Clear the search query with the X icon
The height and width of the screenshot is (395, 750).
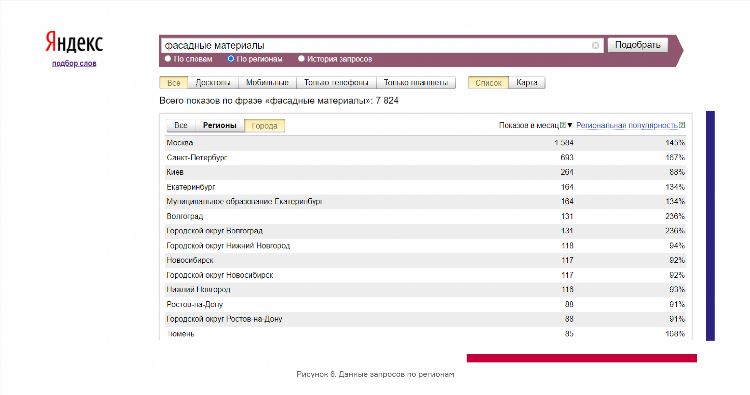point(596,45)
